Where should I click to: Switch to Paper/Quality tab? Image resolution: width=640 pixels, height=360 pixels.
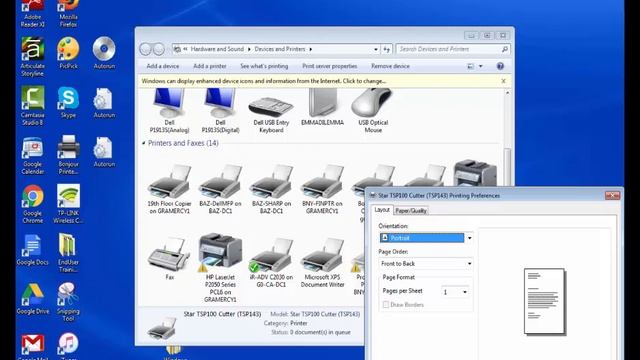tap(411, 211)
